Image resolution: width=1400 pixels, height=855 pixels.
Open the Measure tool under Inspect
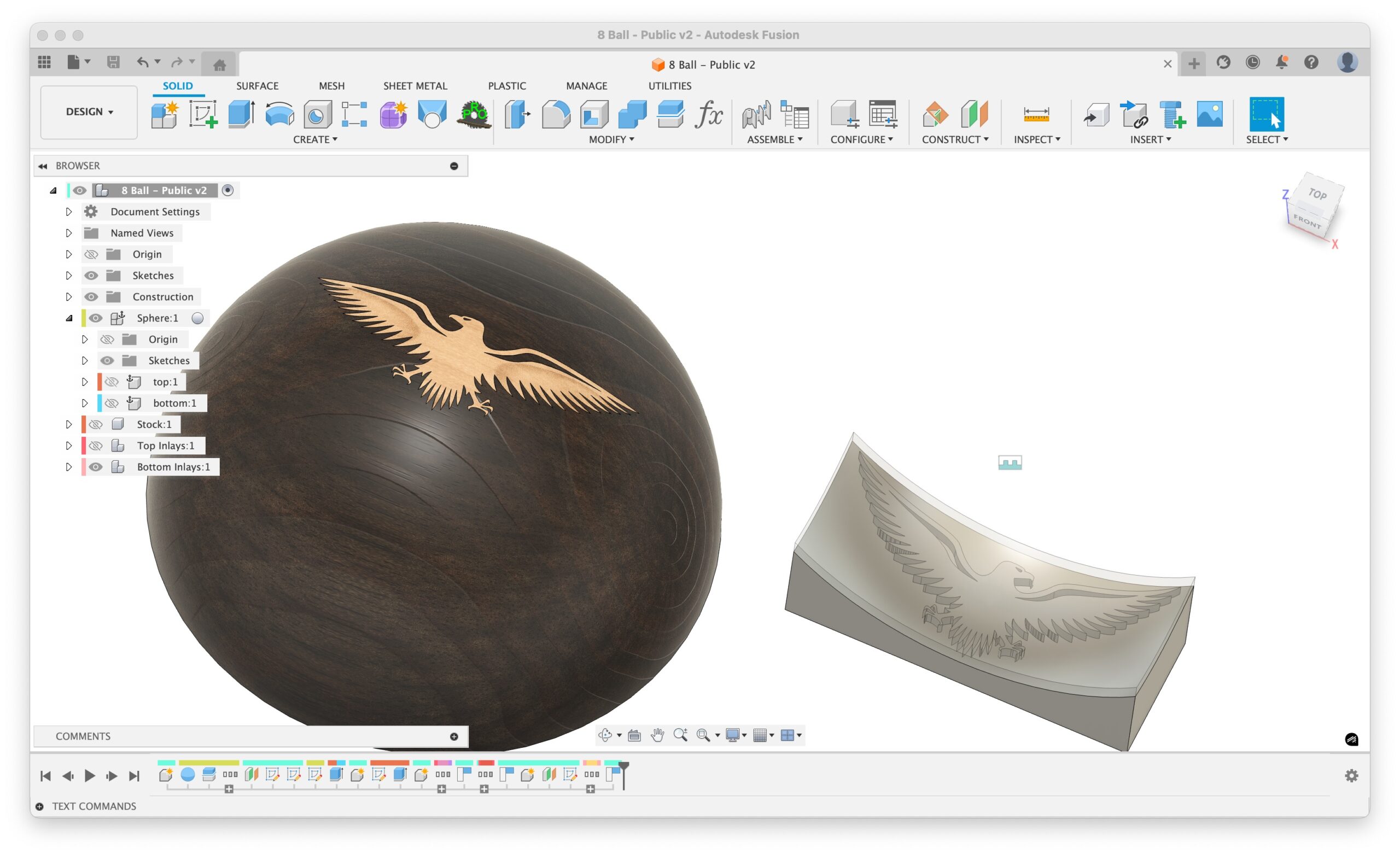[x=1036, y=114]
